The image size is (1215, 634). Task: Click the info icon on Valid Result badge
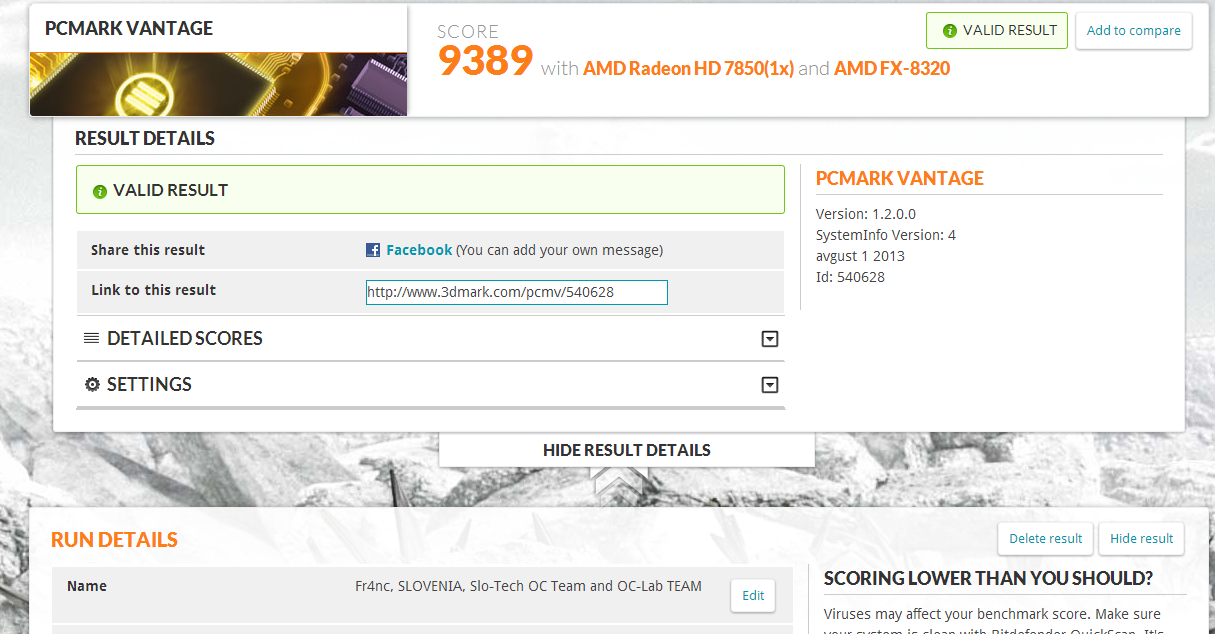(949, 31)
